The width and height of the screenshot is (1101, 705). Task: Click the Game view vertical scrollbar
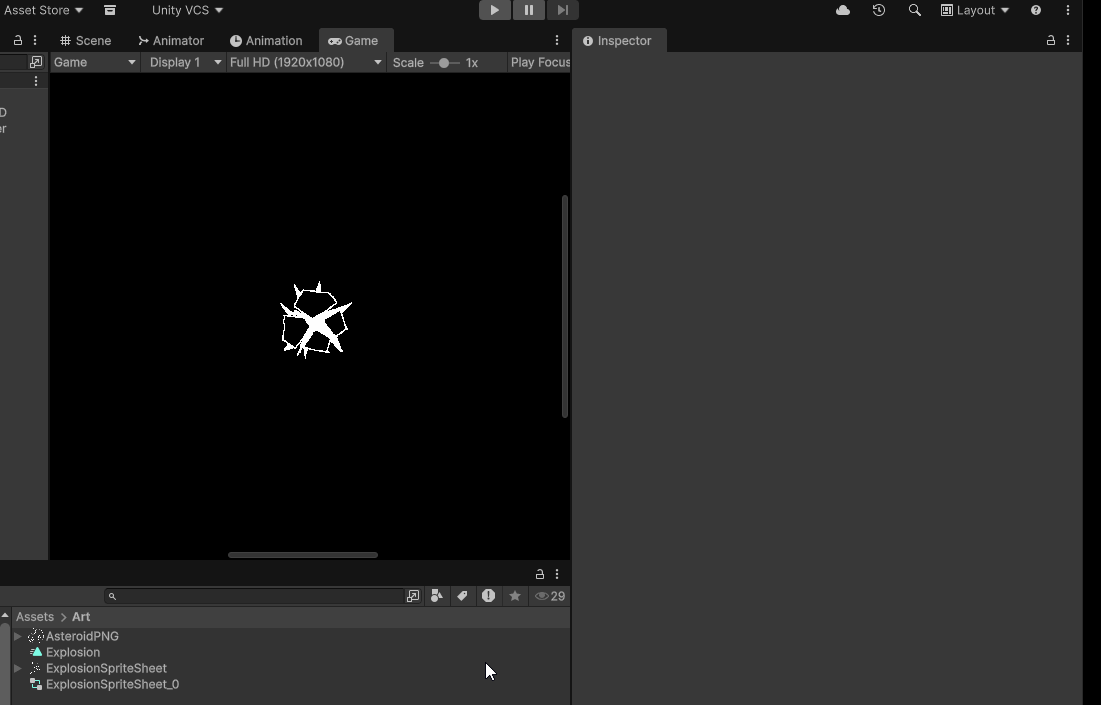[565, 307]
